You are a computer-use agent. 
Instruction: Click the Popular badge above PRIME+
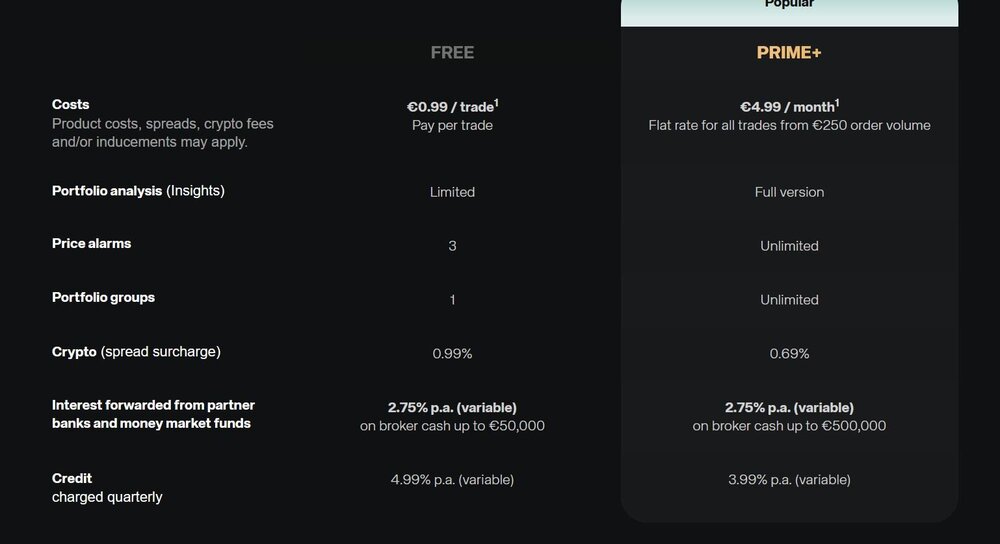789,5
